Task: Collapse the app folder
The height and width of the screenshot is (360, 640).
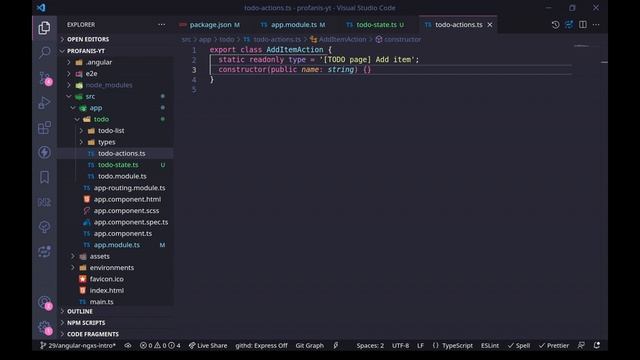Action: point(96,108)
